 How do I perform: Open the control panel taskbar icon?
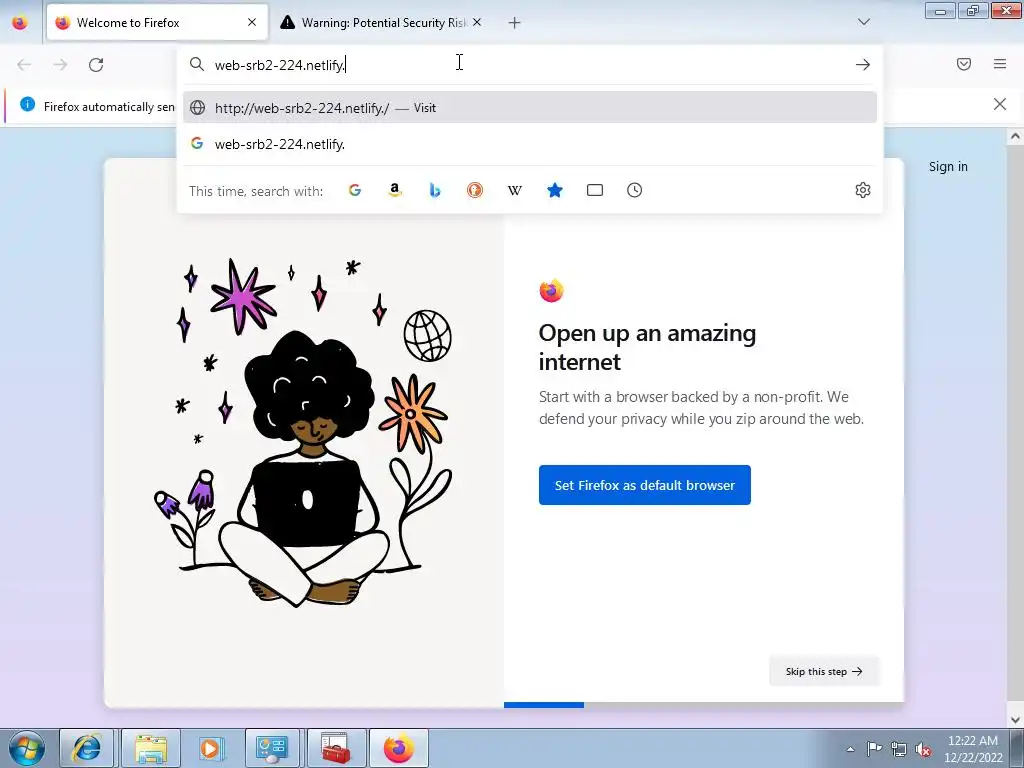(272, 748)
